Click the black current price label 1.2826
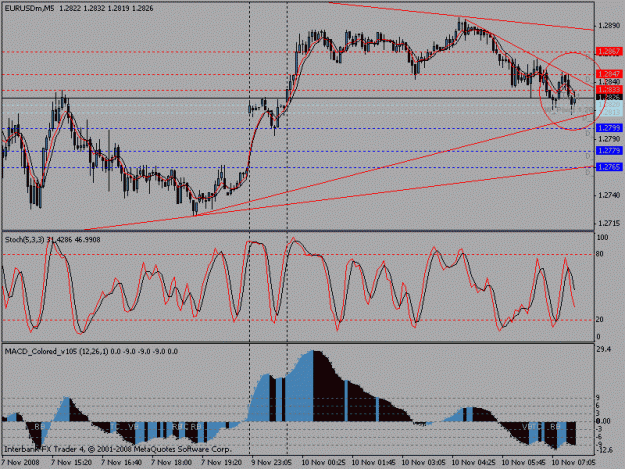Image resolution: width=625 pixels, height=469 pixels. (x=609, y=97)
